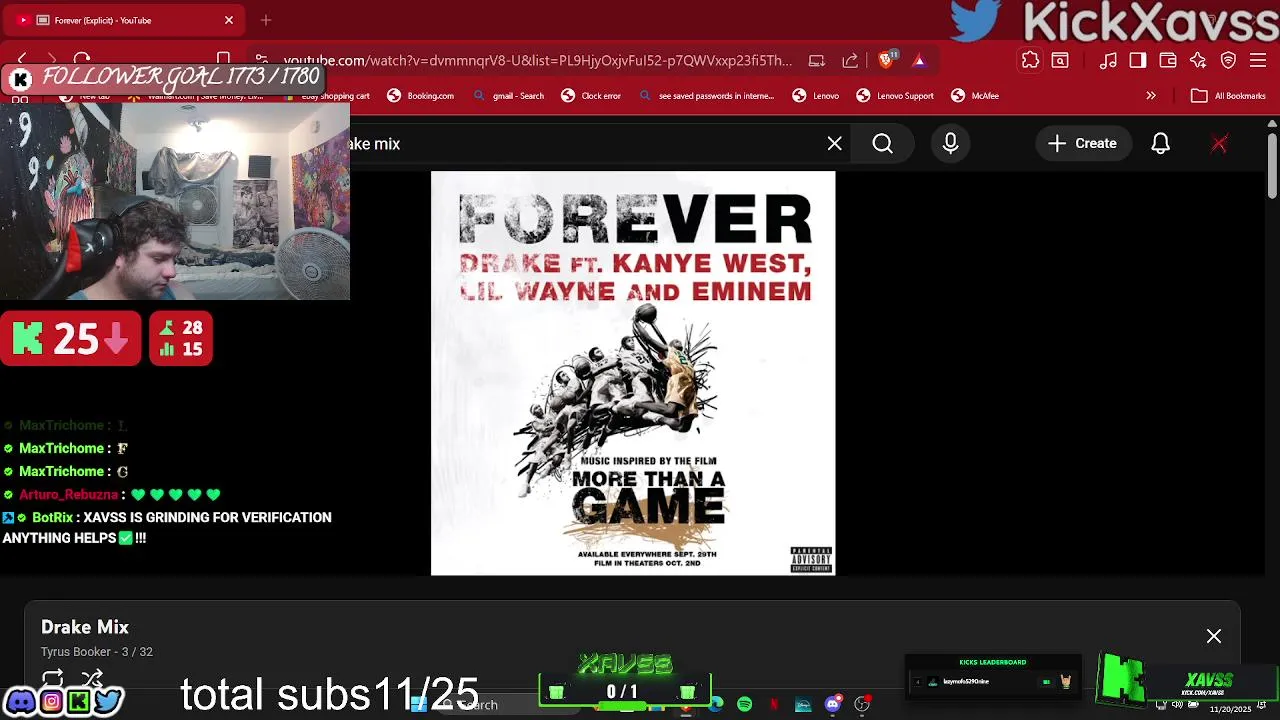The width and height of the screenshot is (1280, 720).
Task: Open Lenovo Support bookmark
Action: tap(895, 96)
